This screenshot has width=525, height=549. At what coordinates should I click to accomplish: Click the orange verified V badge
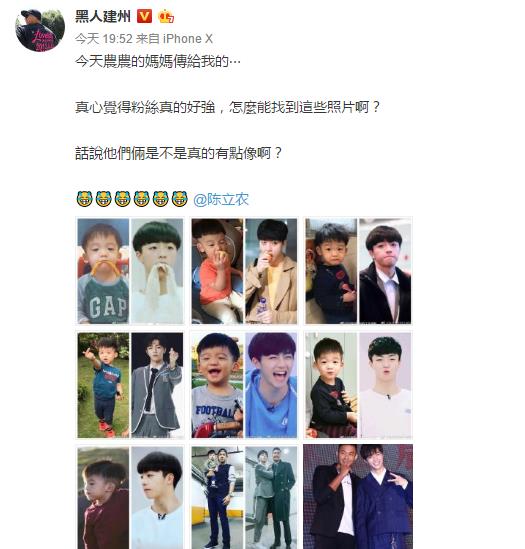point(144,16)
